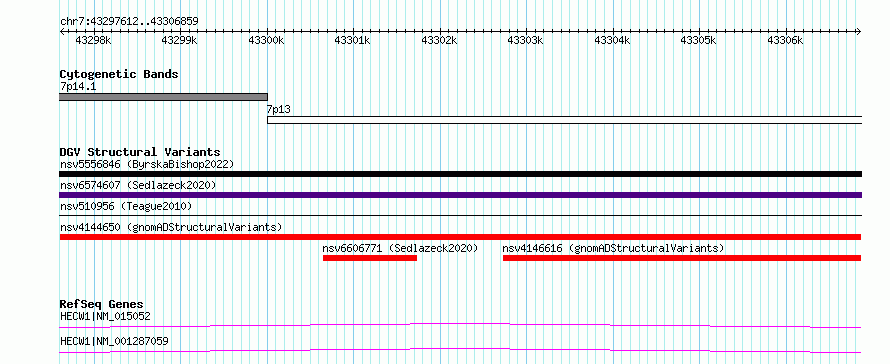Click the ruler's left end arrow
Image resolution: width=890 pixels, height=364 pixels.
[62, 31]
